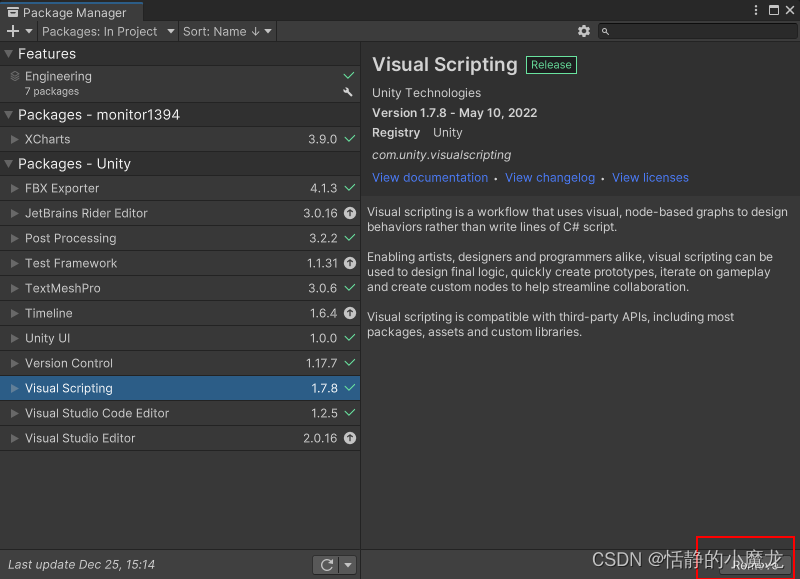Click Visual Studio Editor update arrow icon
The height and width of the screenshot is (579, 800).
tap(349, 438)
